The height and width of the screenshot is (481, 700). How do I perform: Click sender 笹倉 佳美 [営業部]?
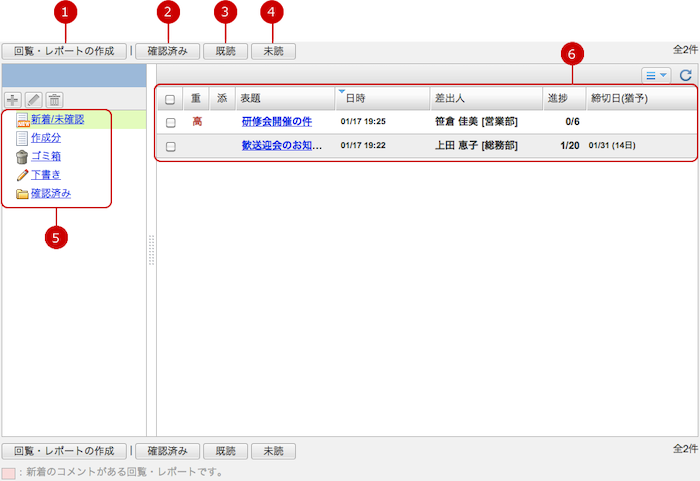[x=476, y=121]
